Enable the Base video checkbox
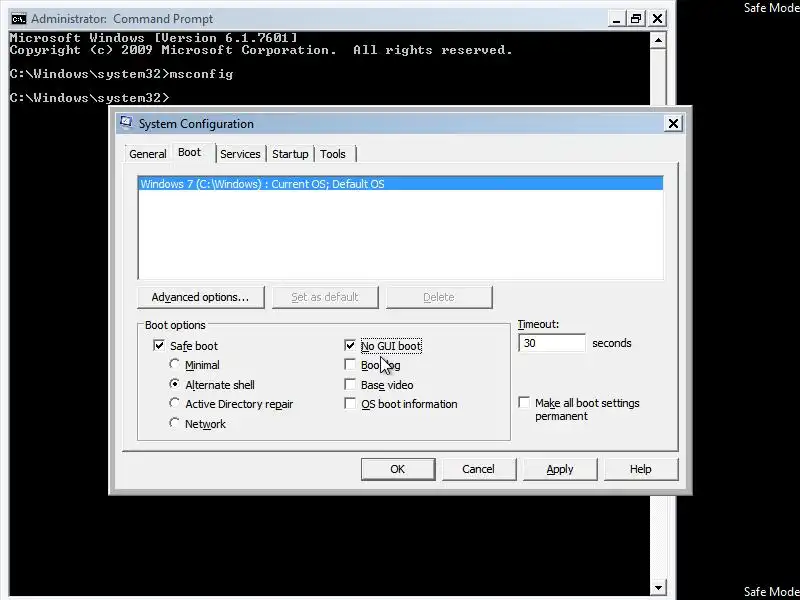Screen dimensions: 800x600 pyautogui.click(x=350, y=384)
